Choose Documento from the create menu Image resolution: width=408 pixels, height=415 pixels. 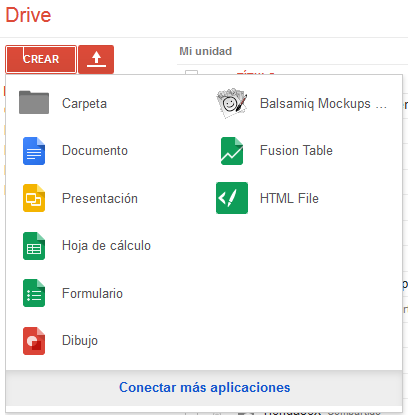[95, 150]
